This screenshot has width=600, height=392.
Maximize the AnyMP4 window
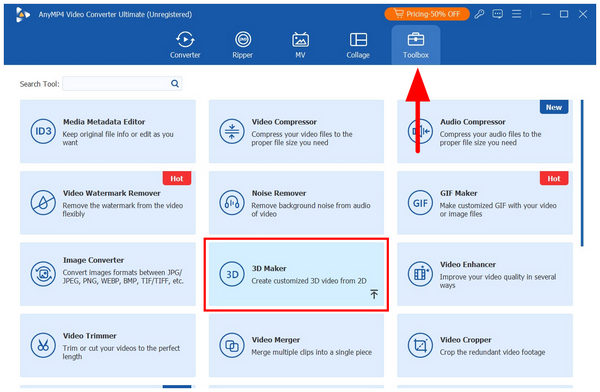[564, 14]
